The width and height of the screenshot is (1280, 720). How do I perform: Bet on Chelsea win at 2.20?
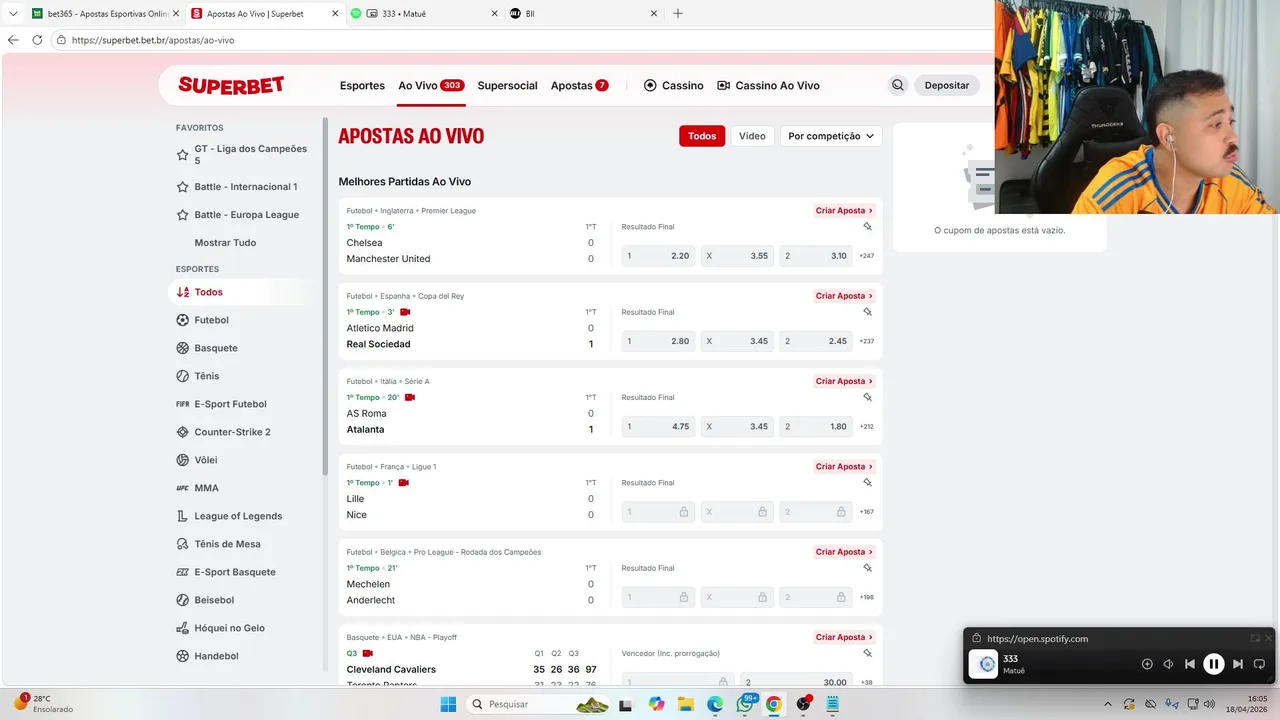[x=658, y=256]
